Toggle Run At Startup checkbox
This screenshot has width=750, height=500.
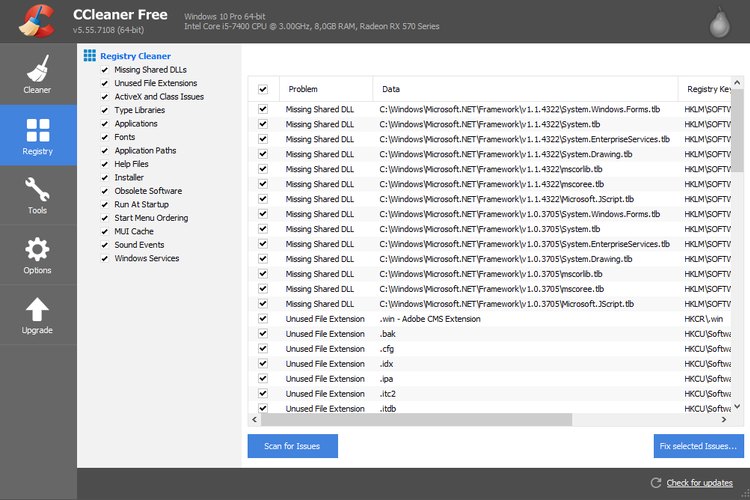pos(105,204)
